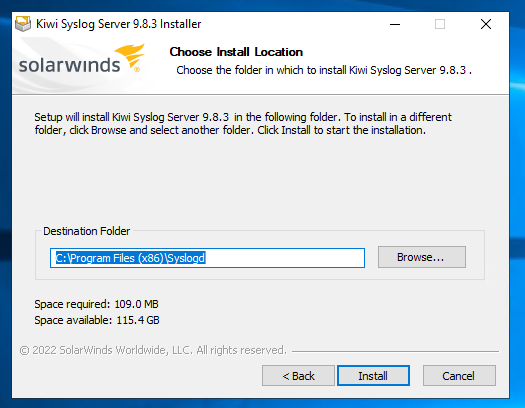The image size is (525, 408).
Task: Click the disabled maximize button
Action: coord(440,24)
